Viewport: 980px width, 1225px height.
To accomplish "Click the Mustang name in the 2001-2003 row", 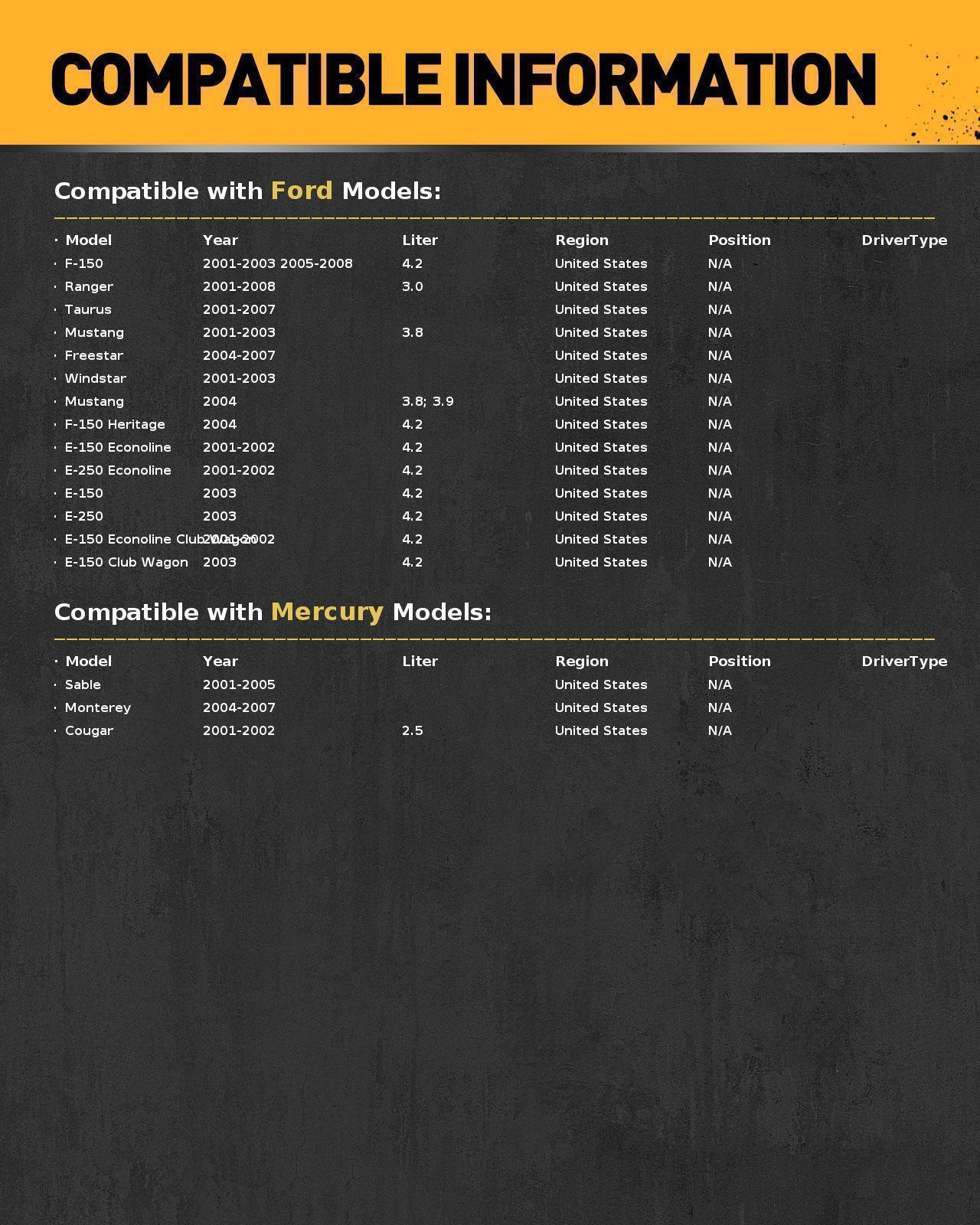I will pyautogui.click(x=94, y=332).
